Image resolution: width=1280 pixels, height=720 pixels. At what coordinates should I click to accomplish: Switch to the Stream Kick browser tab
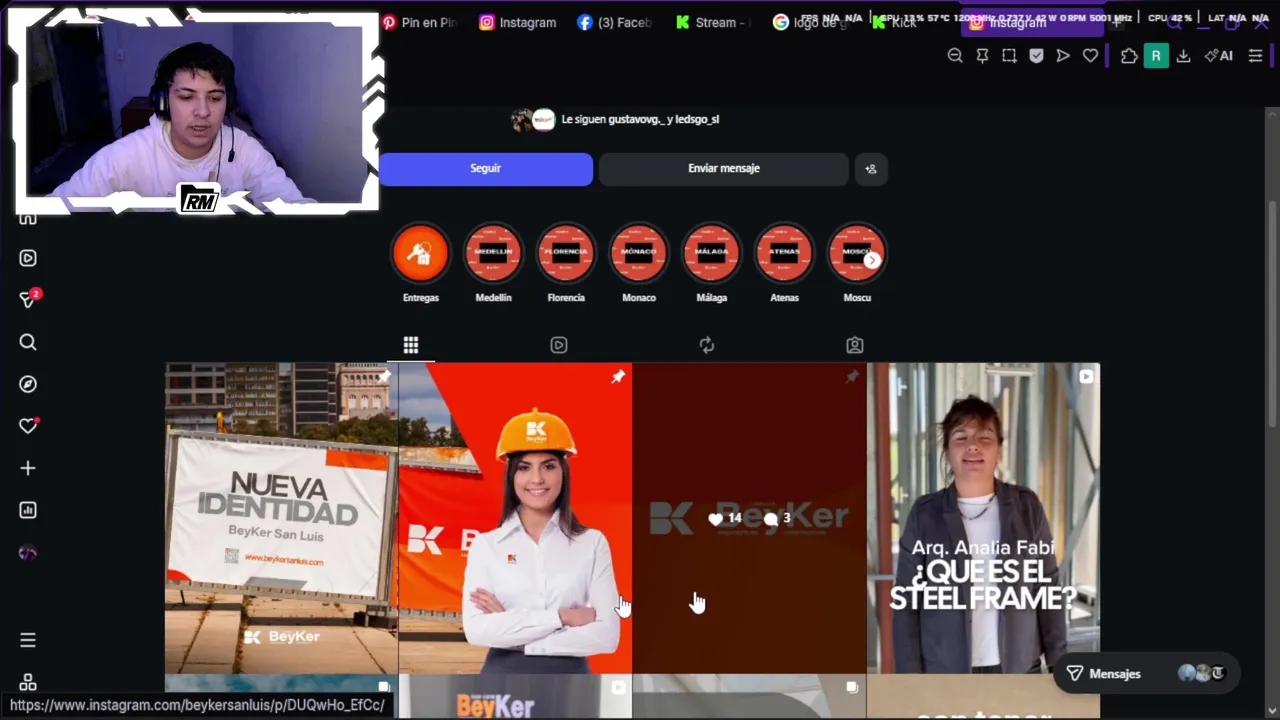(x=712, y=22)
